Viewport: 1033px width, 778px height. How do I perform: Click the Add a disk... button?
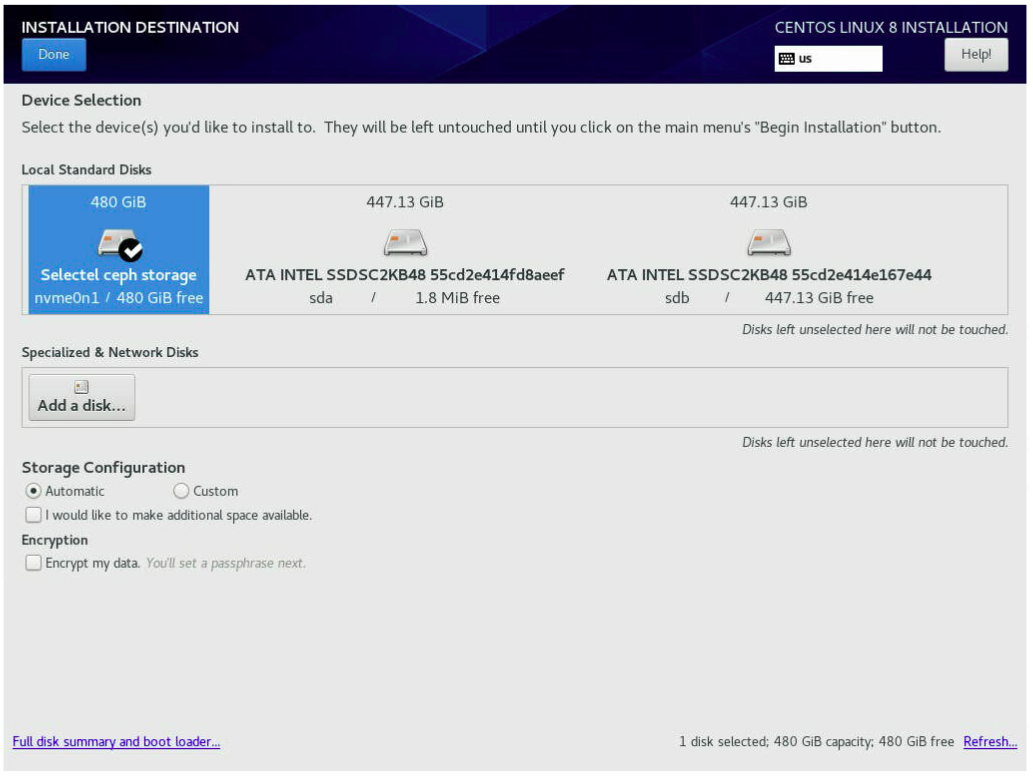[82, 398]
